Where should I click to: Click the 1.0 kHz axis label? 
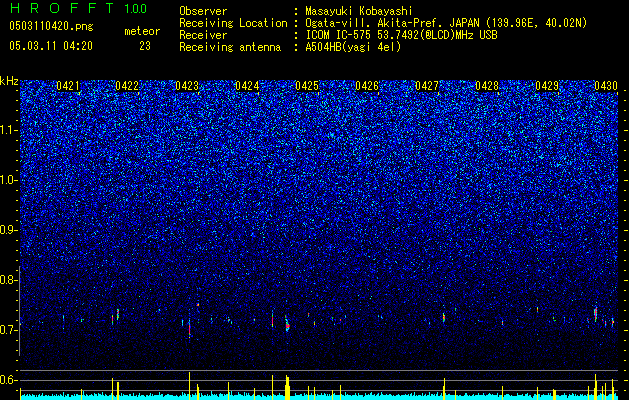(x=9, y=180)
